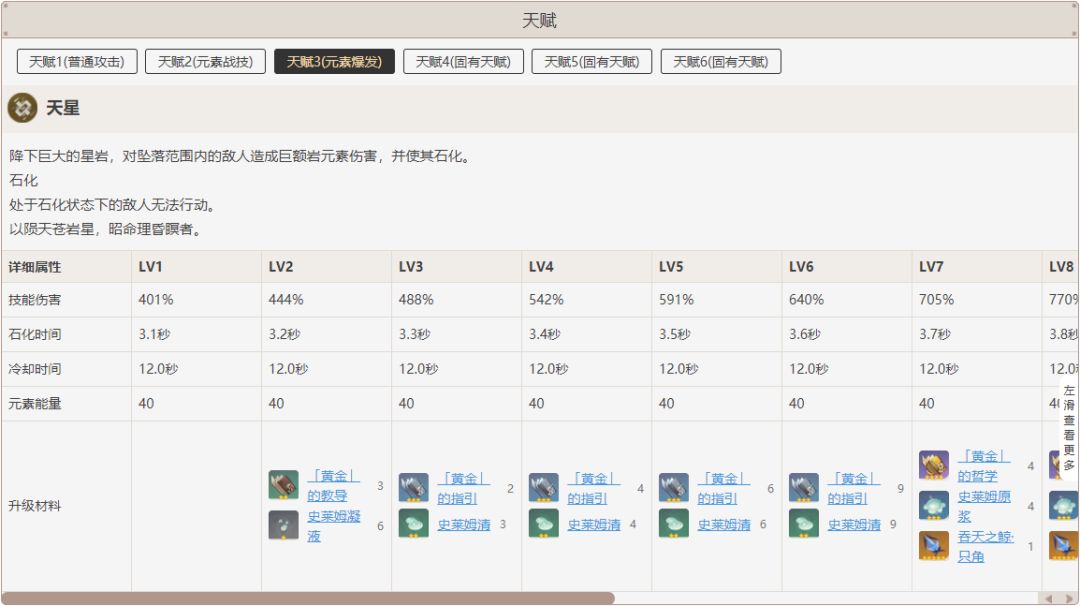
Task: Click the LV4 「黄金」的指引 book icon
Action: 543,488
